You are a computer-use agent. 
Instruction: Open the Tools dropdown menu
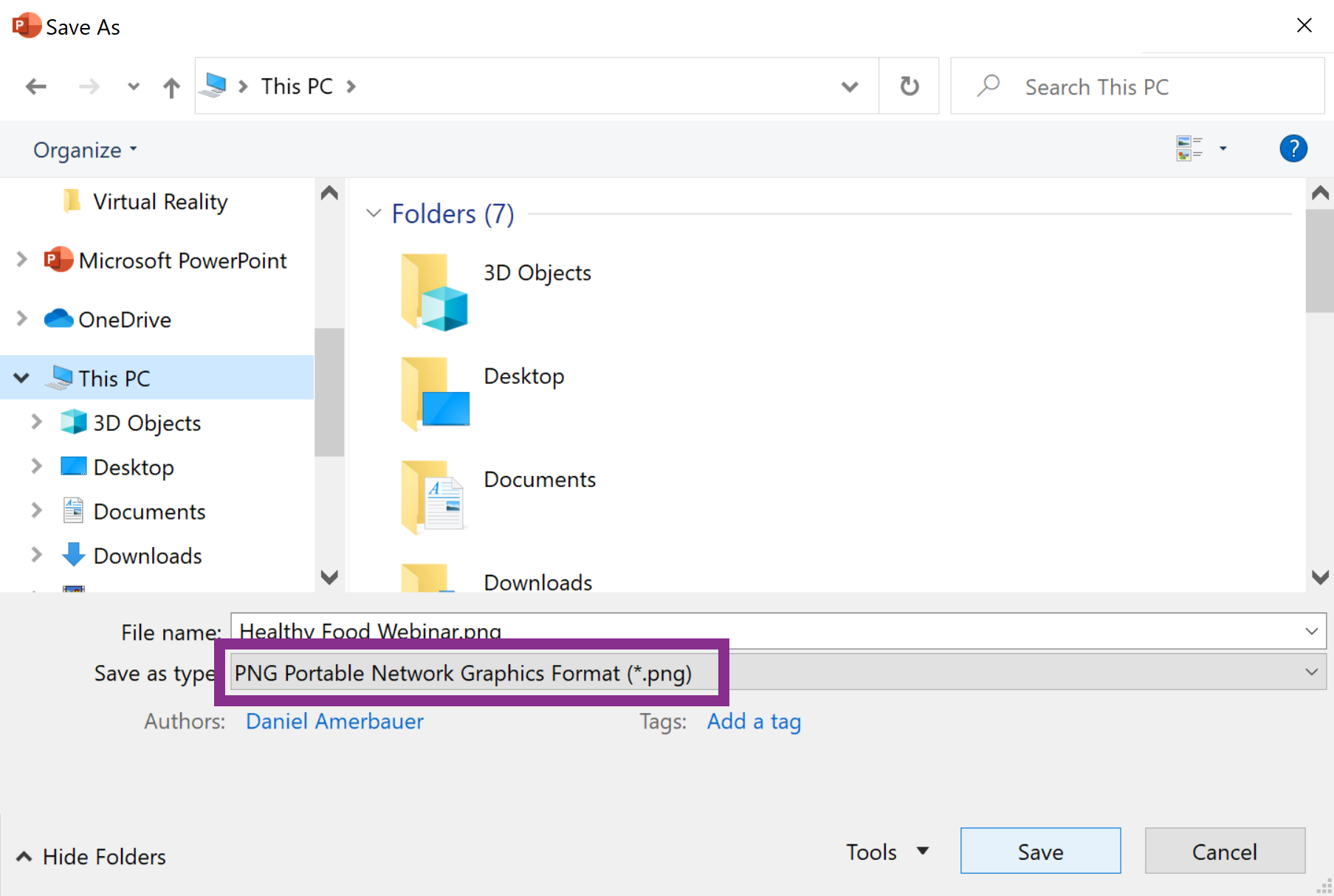tap(887, 852)
